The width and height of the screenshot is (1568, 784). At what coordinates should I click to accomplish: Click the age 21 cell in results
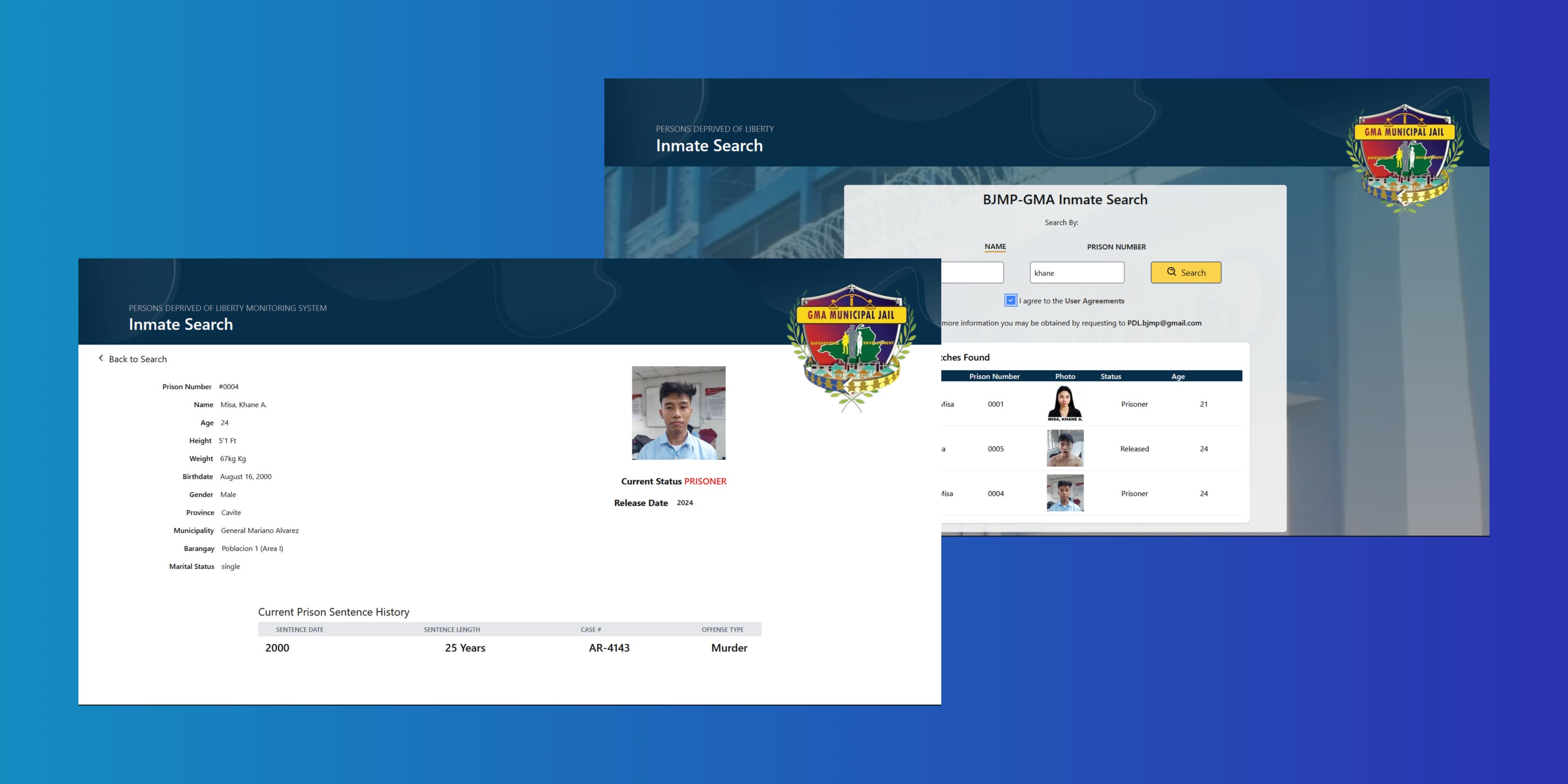pyautogui.click(x=1203, y=404)
